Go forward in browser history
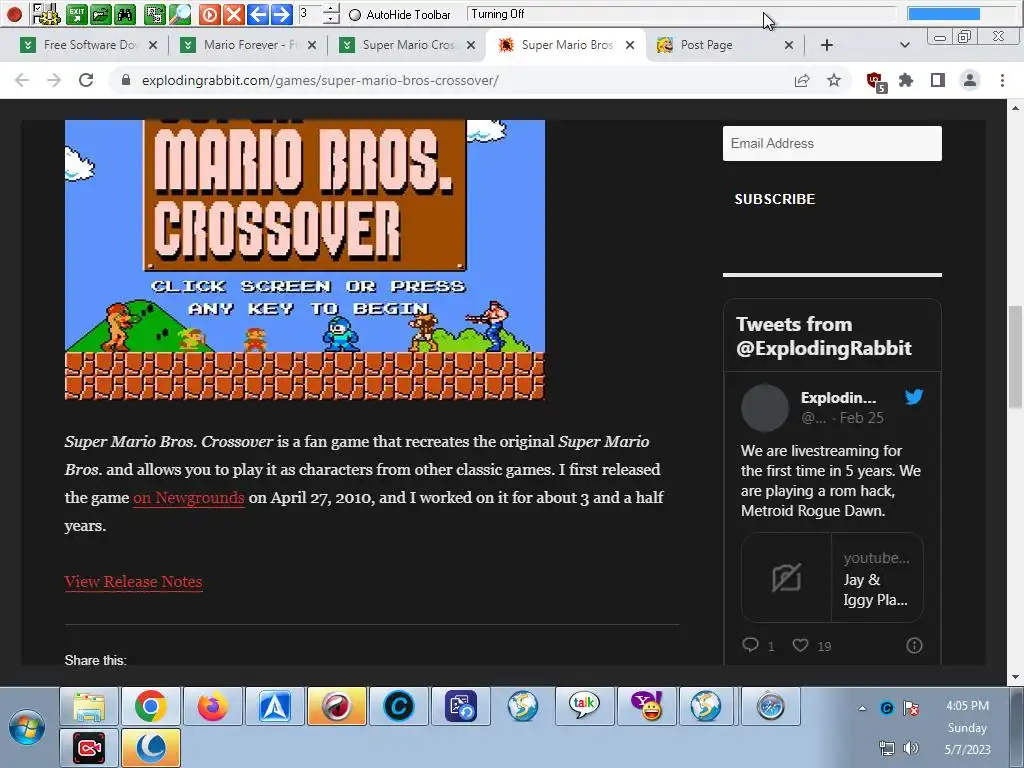This screenshot has width=1024, height=768. [x=54, y=80]
